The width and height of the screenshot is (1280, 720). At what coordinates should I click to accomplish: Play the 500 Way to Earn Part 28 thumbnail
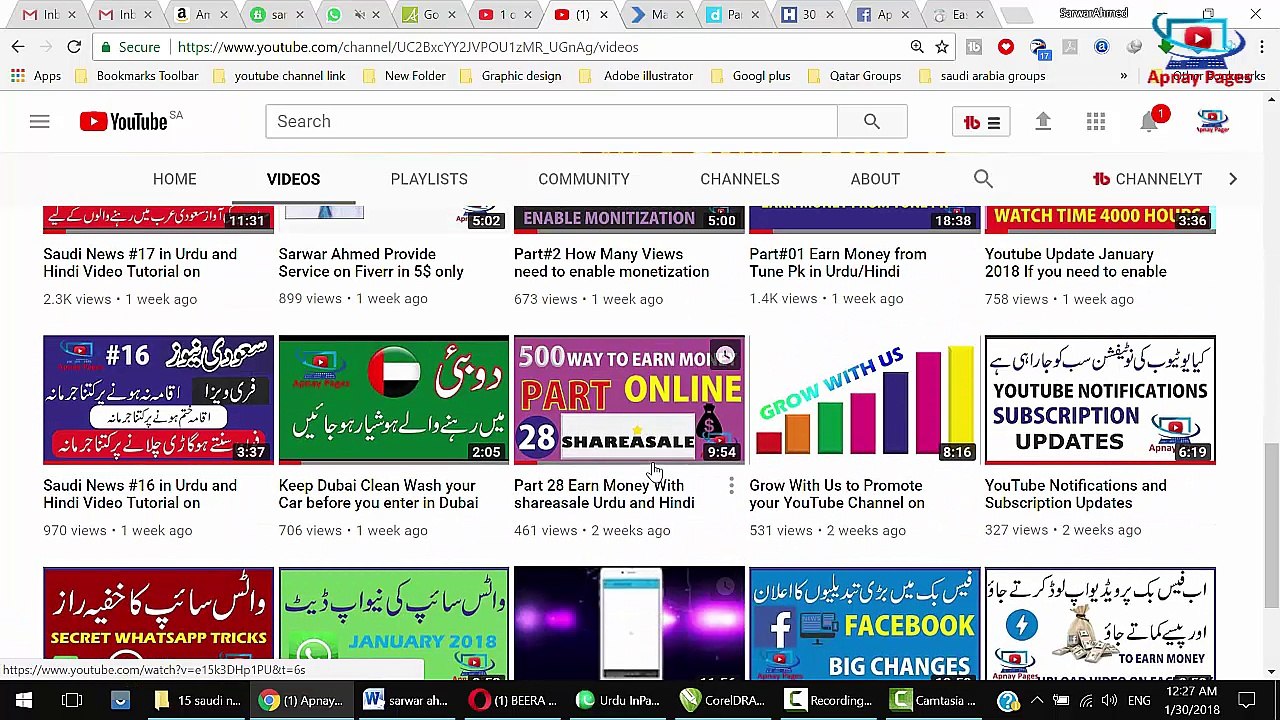point(629,400)
